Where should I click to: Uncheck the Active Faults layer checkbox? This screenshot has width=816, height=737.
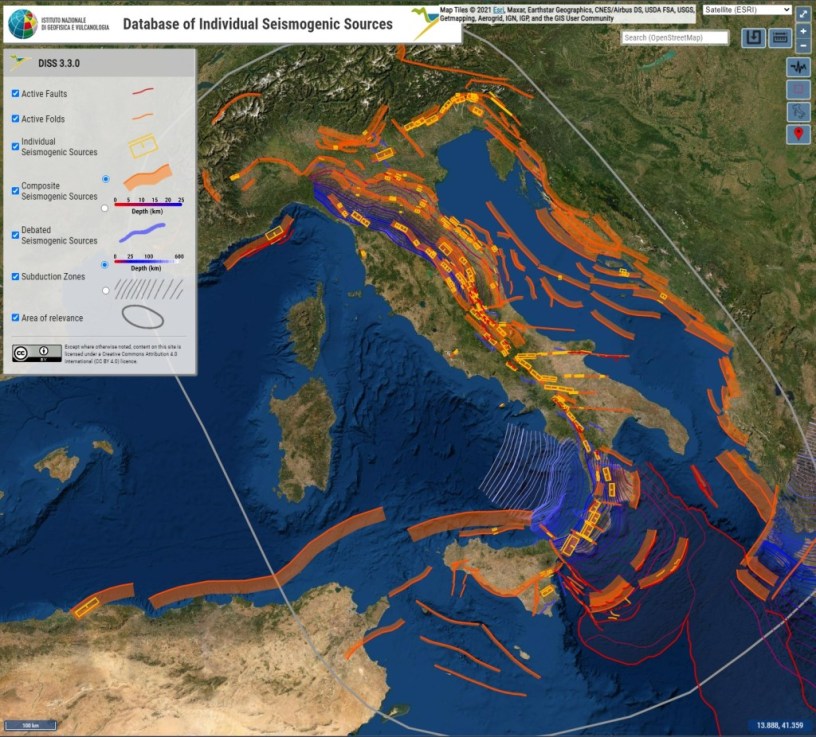[x=15, y=93]
